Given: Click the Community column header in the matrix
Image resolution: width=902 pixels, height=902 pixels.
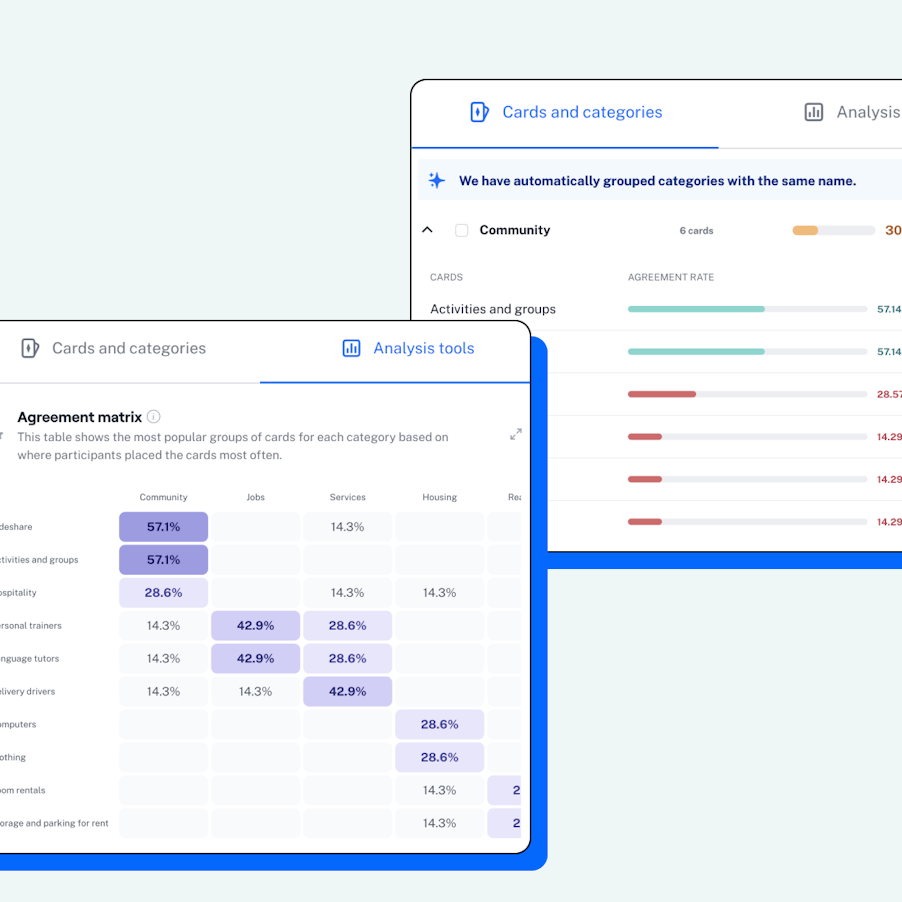Looking at the screenshot, I should [x=163, y=497].
